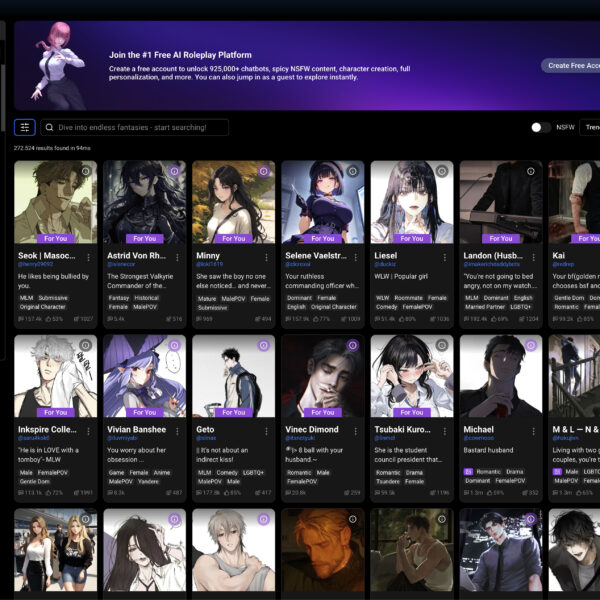The width and height of the screenshot is (600, 600).
Task: Click For You badge on Tsubaki card
Action: point(412,412)
